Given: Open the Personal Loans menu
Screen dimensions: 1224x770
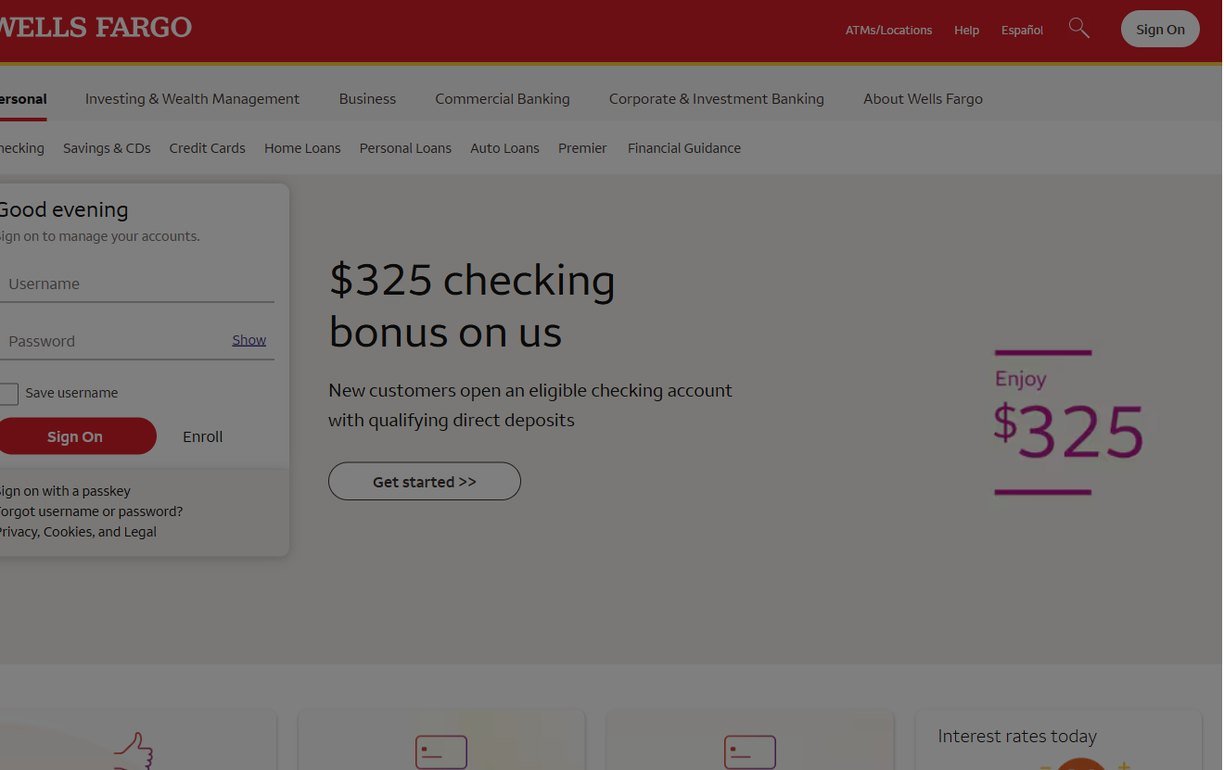Looking at the screenshot, I should [x=405, y=148].
